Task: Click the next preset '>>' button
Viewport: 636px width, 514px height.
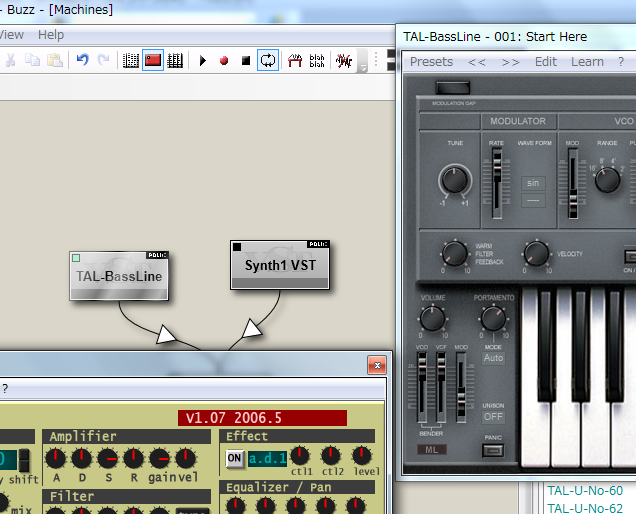Action: 511,61
